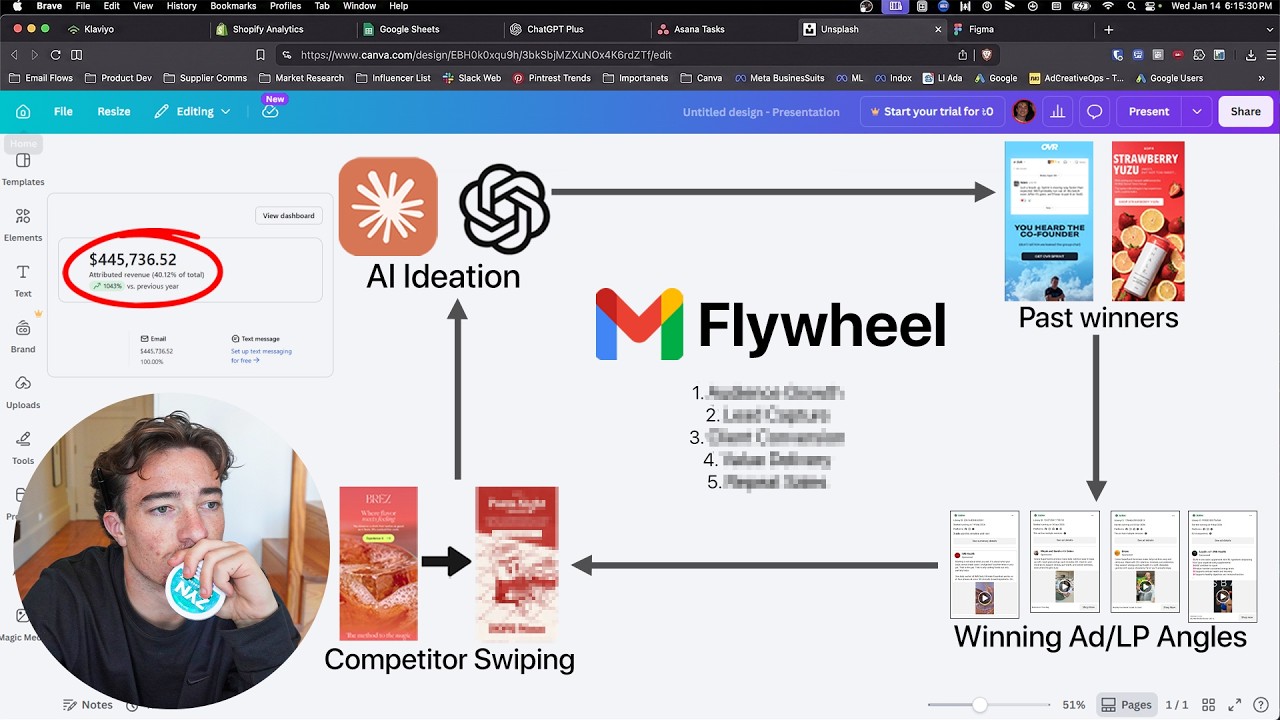Click the cloud save status icon
Screen dimensions: 1280x720
pos(270,112)
